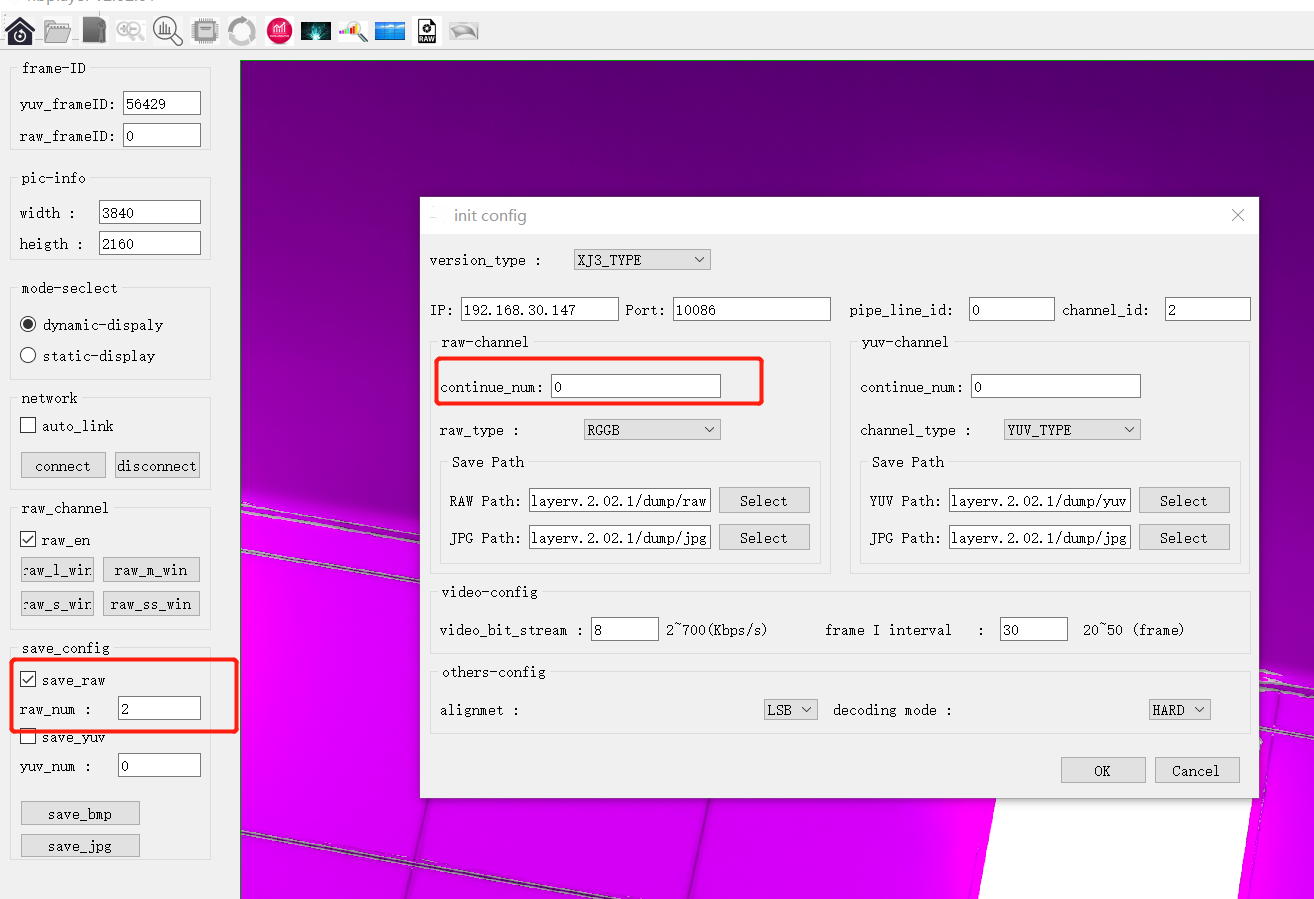Image resolution: width=1314 pixels, height=899 pixels.
Task: Click the disconnect button in network panel
Action: click(157, 466)
